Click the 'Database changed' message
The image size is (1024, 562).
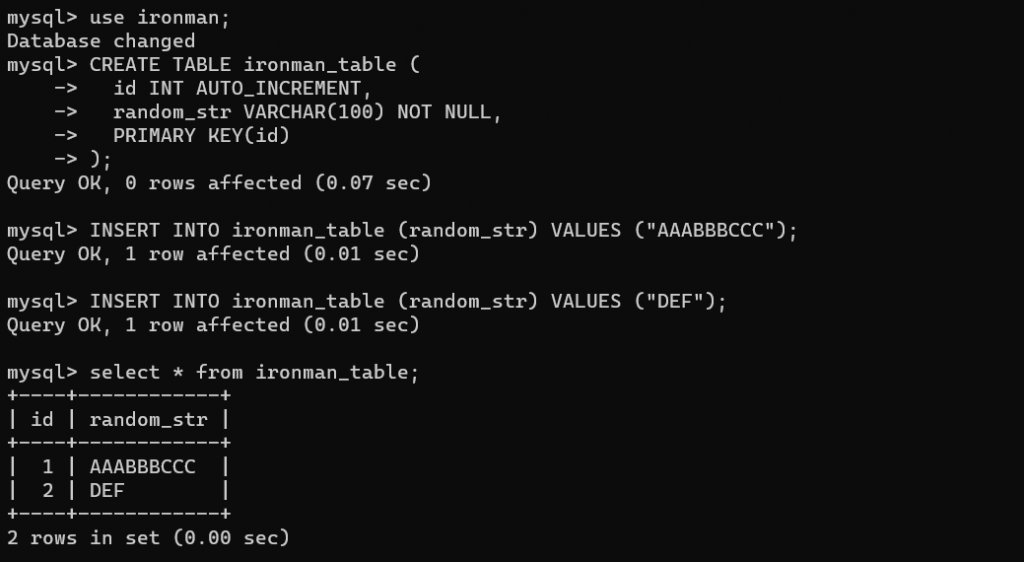point(101,41)
